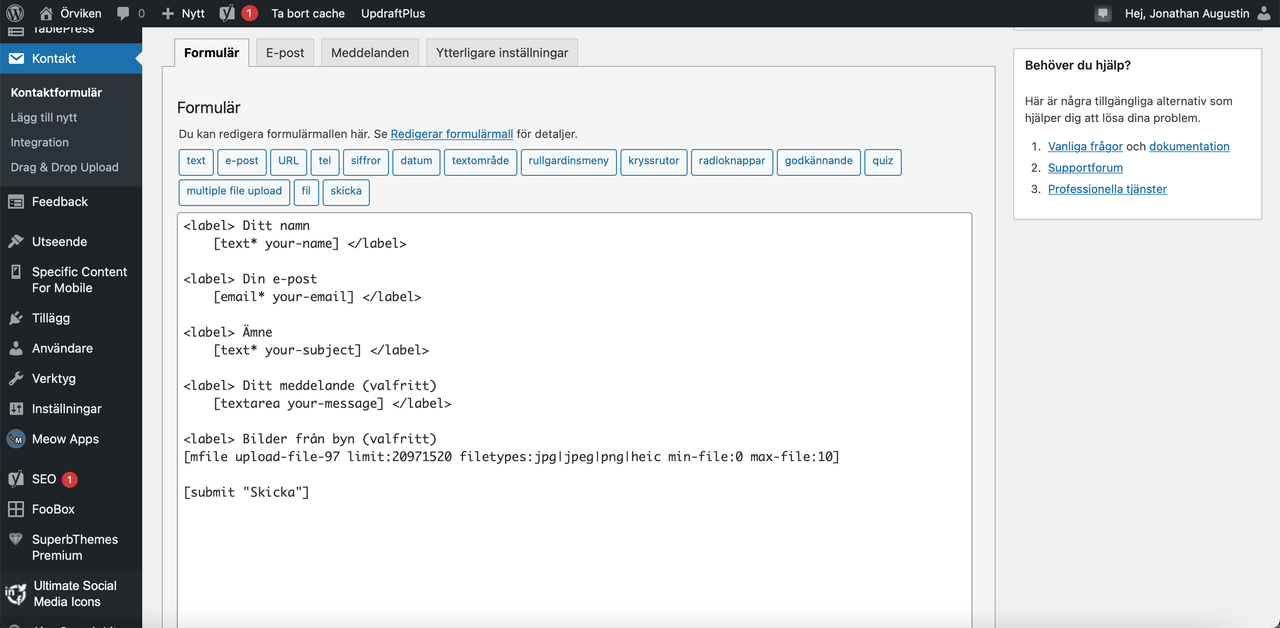Open Yoast icon in admin bar
Image resolution: width=1280 pixels, height=628 pixels.
pyautogui.click(x=227, y=13)
